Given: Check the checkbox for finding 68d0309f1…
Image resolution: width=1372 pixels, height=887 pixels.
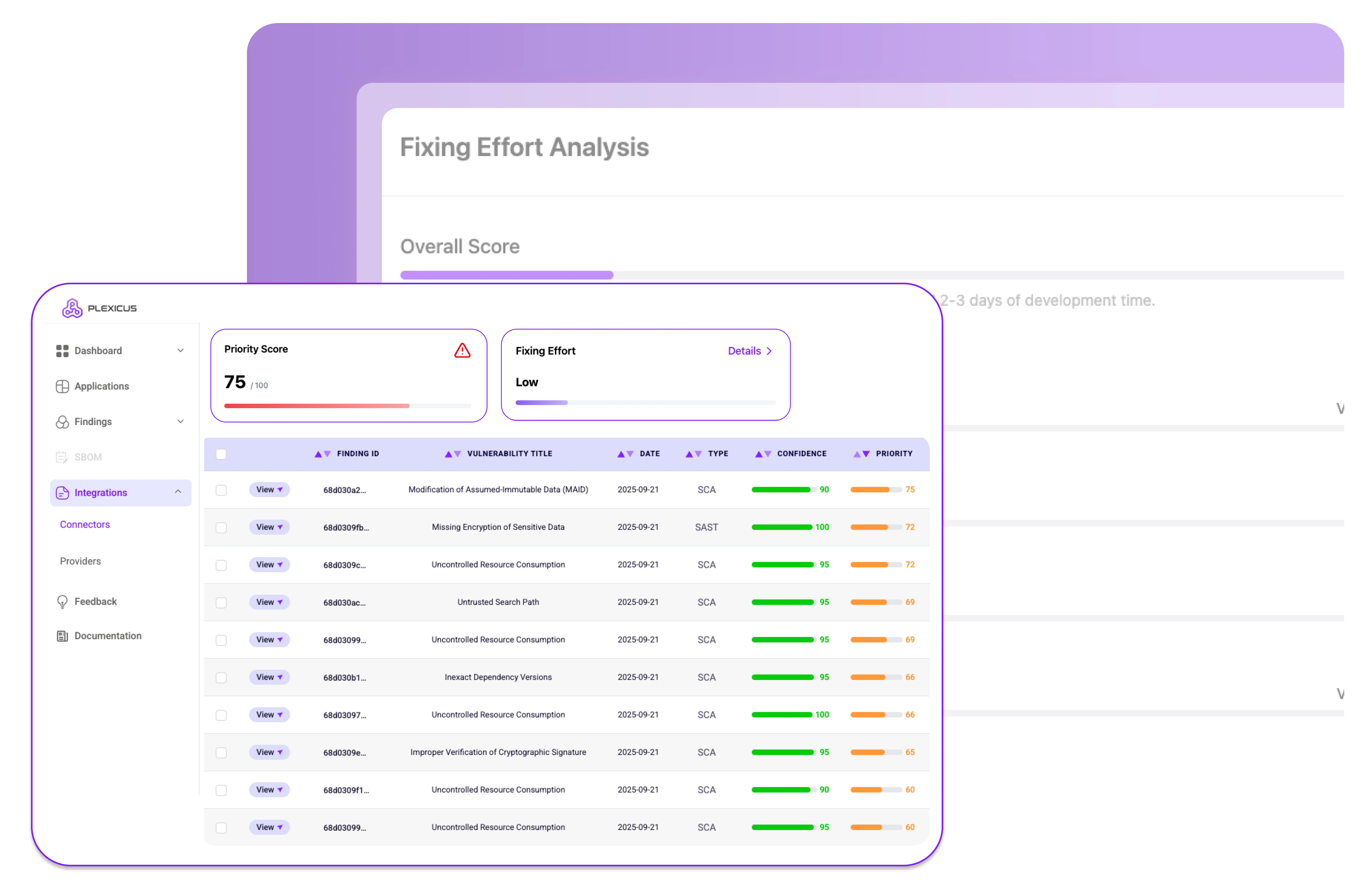Looking at the screenshot, I should 221,790.
